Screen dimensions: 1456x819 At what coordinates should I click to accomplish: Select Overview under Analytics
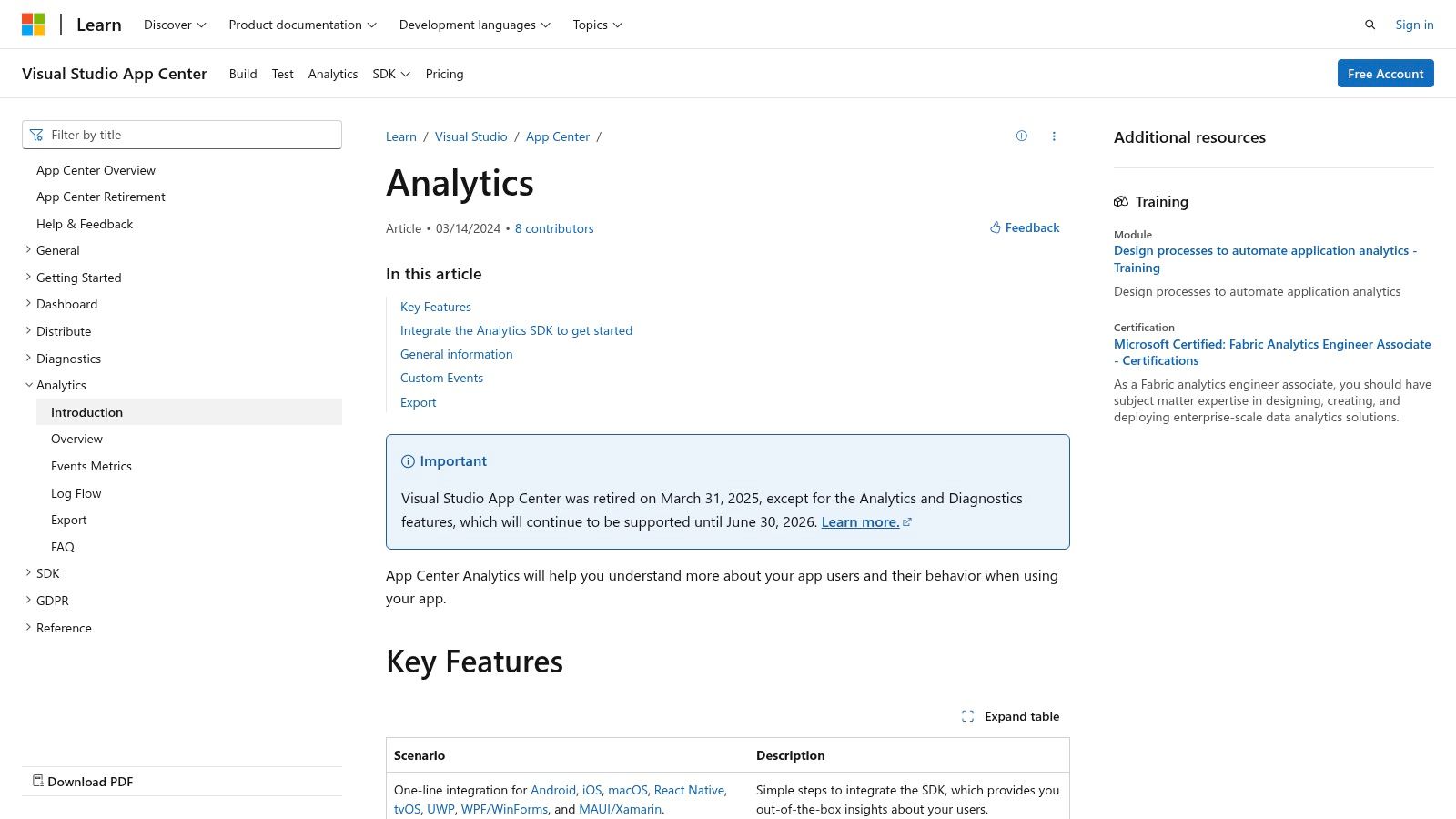76,439
